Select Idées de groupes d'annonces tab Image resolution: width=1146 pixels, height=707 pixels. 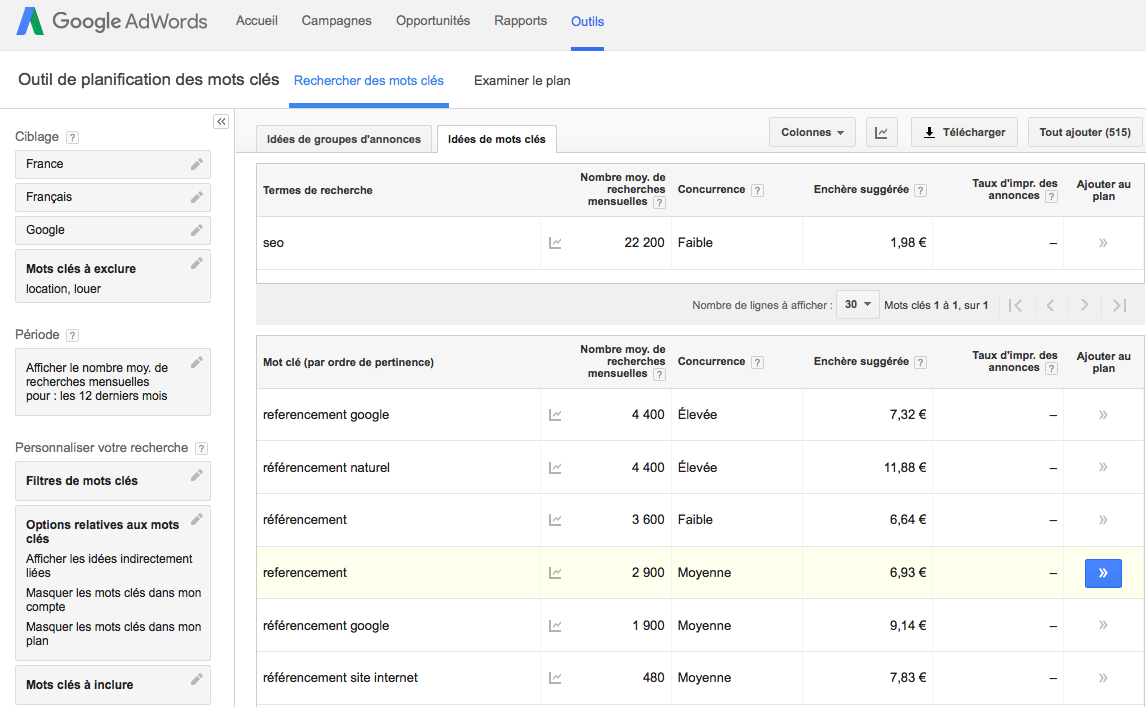344,139
